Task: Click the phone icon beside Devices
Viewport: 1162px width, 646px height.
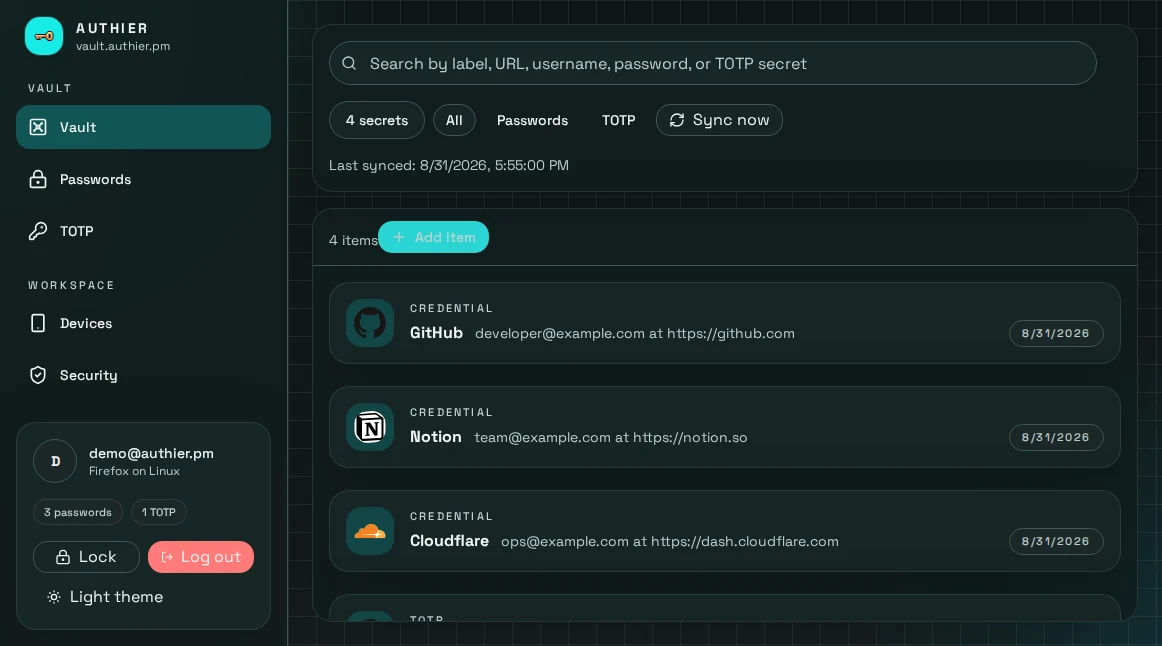Action: pyautogui.click(x=38, y=323)
